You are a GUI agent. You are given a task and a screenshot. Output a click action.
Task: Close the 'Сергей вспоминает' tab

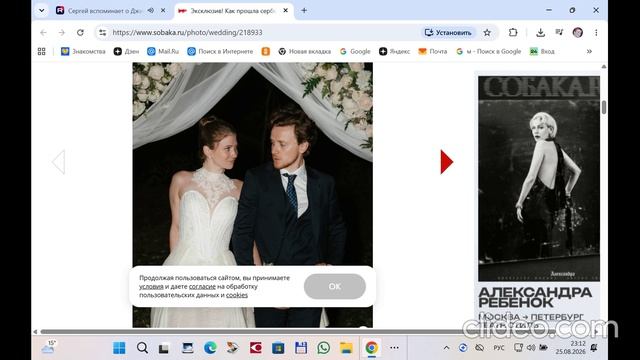(163, 11)
